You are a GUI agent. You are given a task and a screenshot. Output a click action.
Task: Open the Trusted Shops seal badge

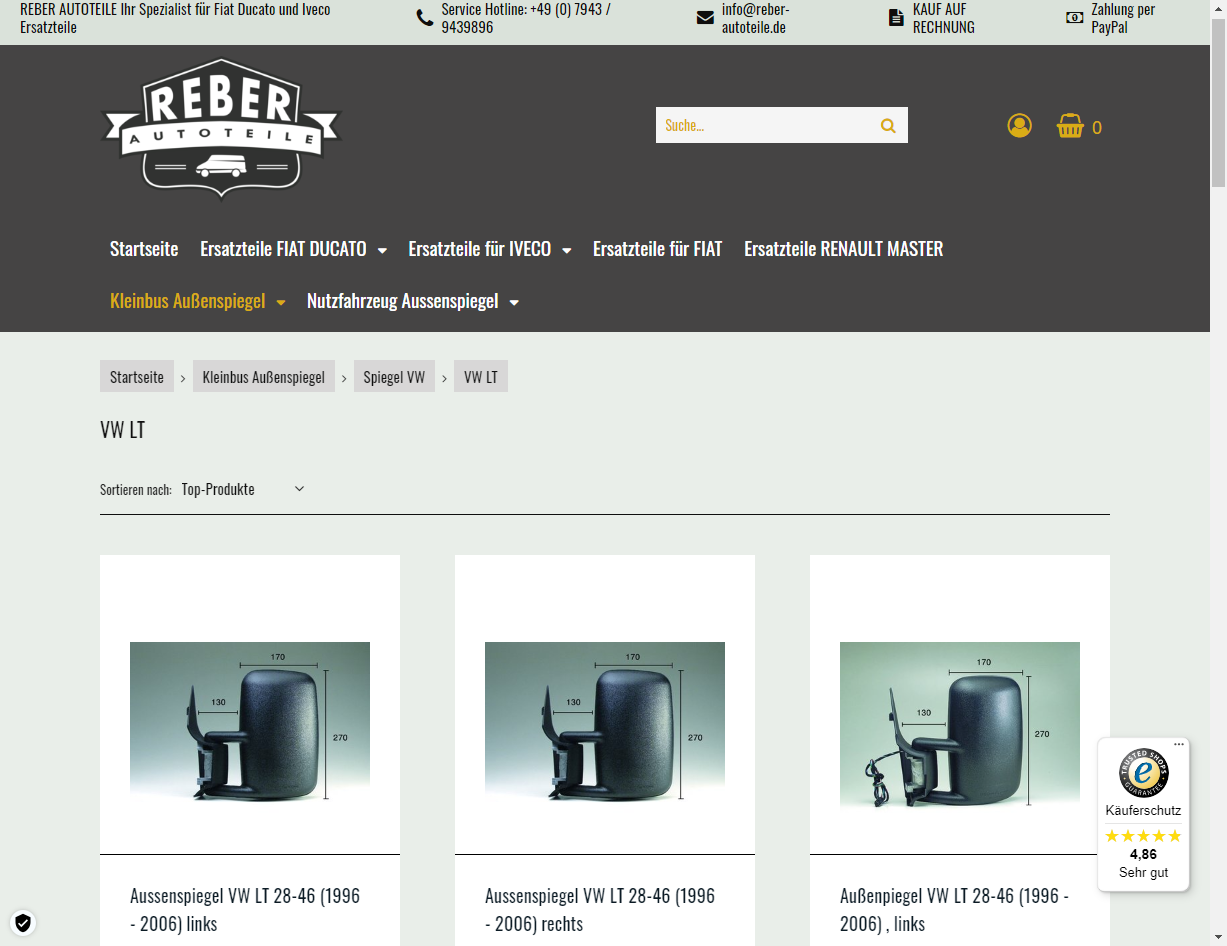1143,773
